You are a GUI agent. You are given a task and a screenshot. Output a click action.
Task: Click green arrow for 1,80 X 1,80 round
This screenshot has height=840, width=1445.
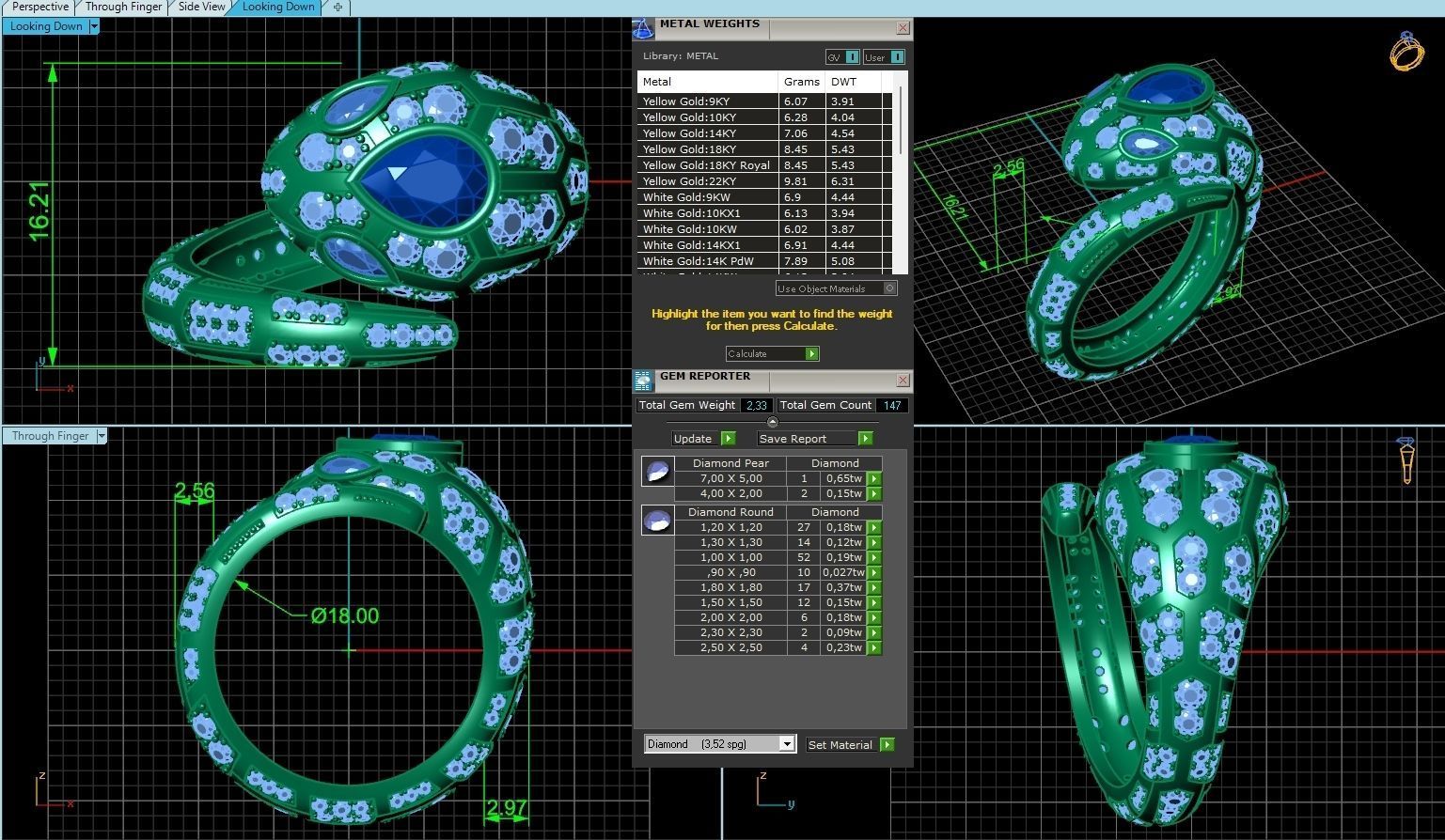pyautogui.click(x=874, y=587)
